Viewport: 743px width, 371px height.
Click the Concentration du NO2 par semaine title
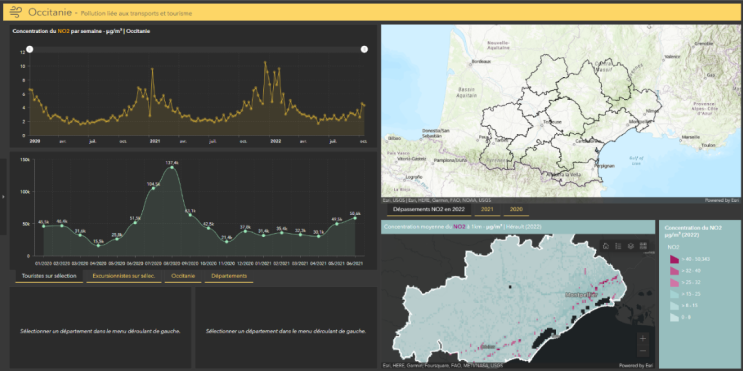pos(82,31)
